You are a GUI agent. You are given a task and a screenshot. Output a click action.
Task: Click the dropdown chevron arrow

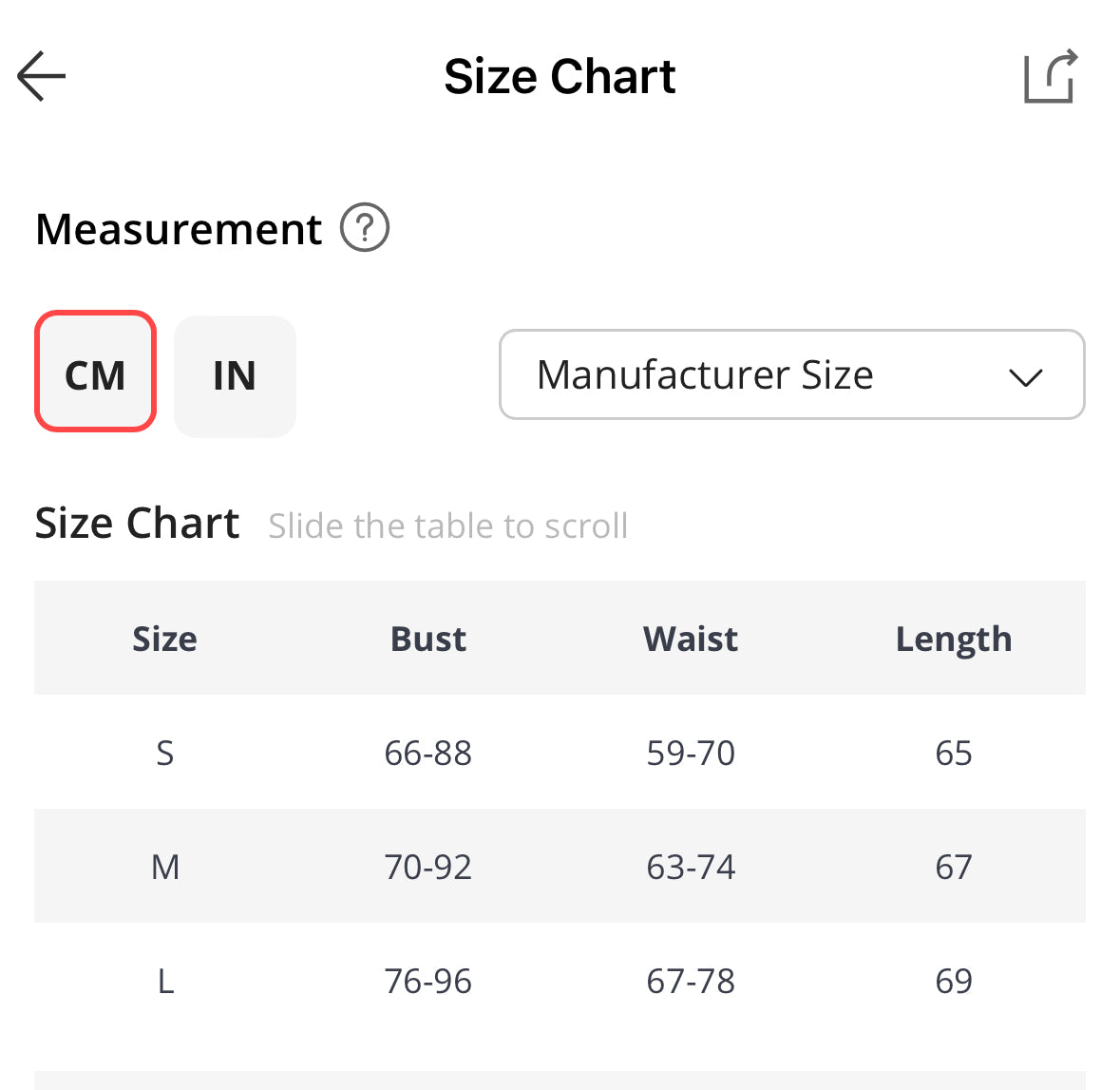tap(1026, 377)
